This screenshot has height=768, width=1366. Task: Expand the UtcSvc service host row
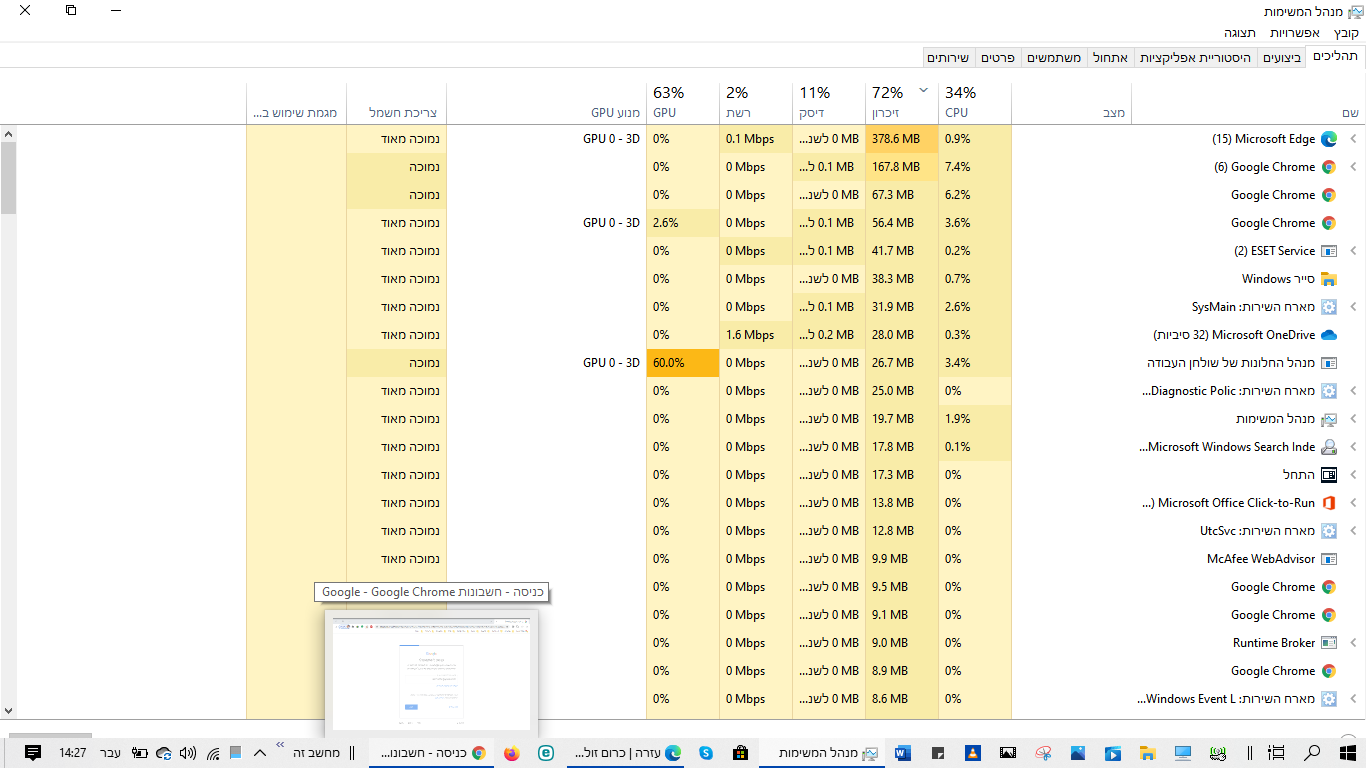(1354, 531)
